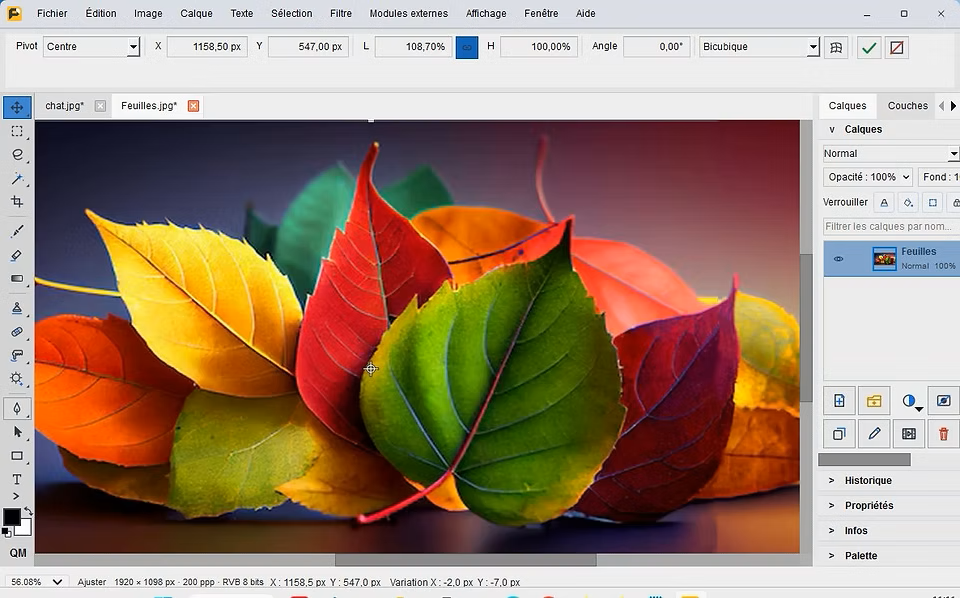Expand the Historique panel

[x=868, y=480]
